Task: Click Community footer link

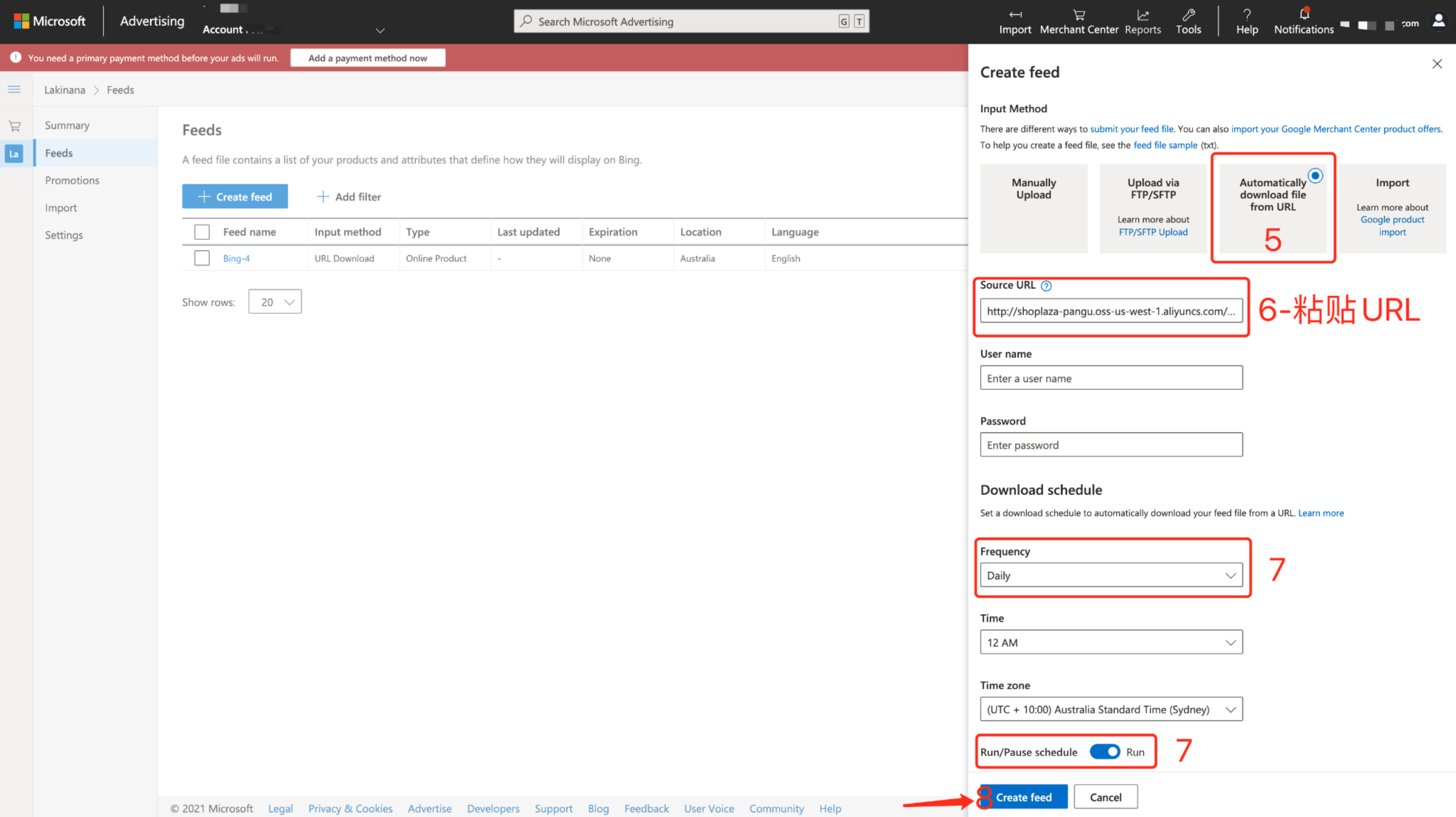Action: pyautogui.click(x=776, y=808)
